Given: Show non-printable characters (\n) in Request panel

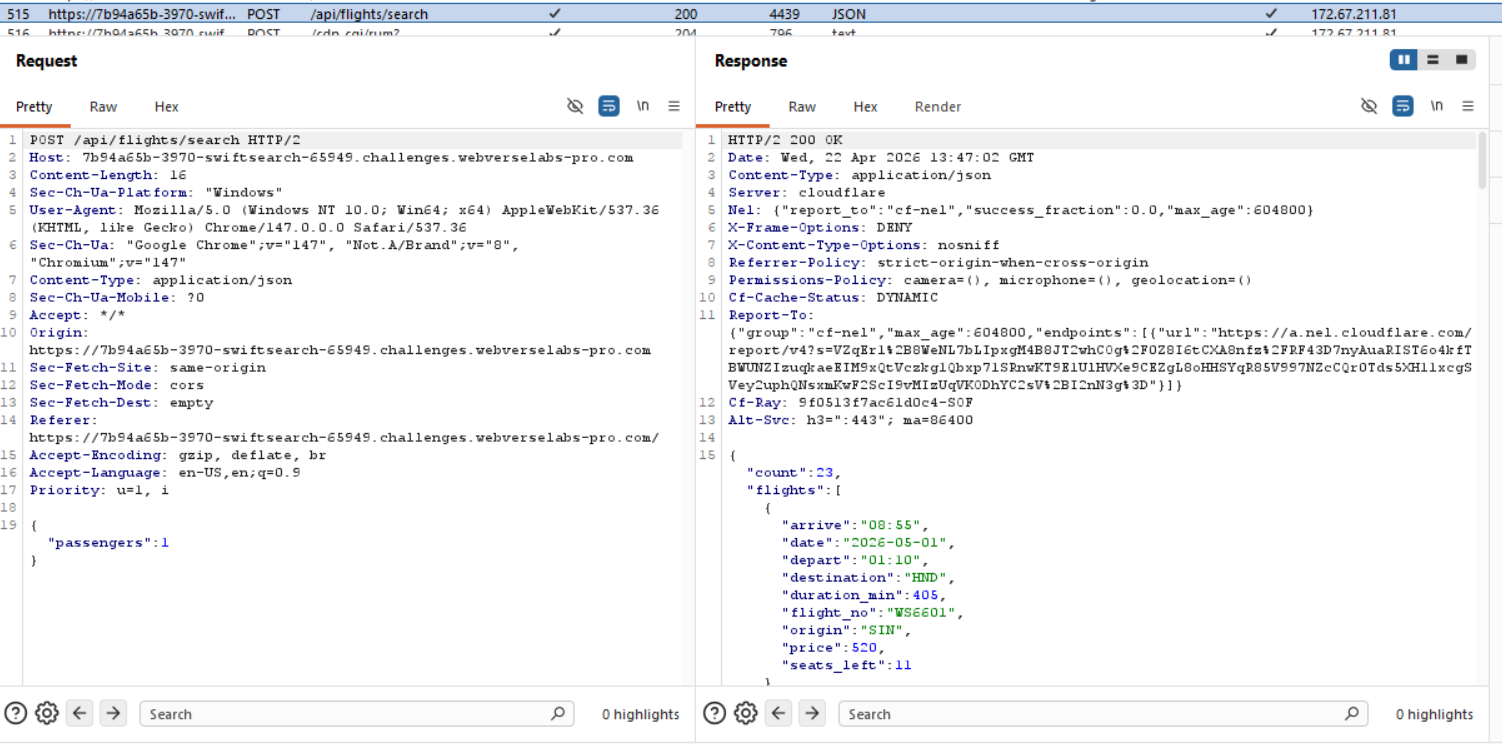Looking at the screenshot, I should pos(643,106).
